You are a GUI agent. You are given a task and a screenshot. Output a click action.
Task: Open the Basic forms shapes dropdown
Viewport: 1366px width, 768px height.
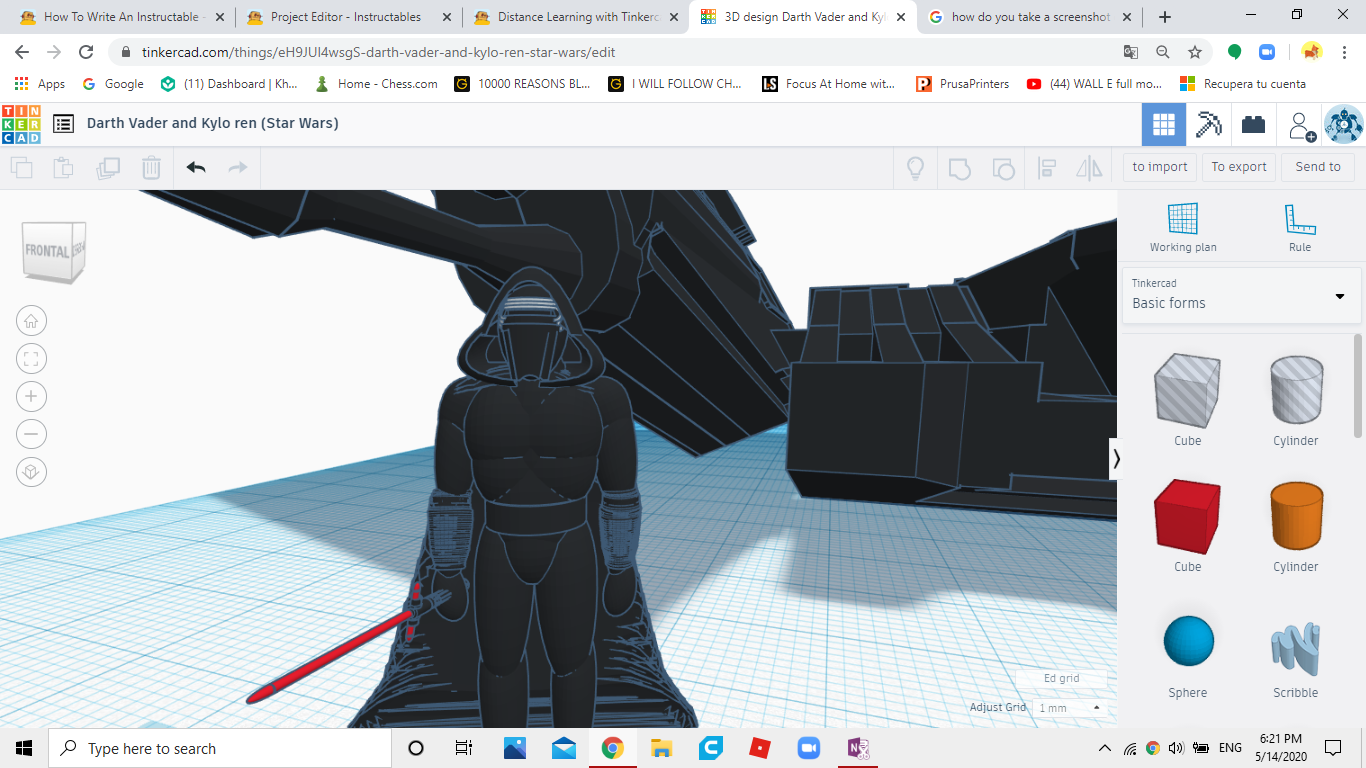point(1241,295)
